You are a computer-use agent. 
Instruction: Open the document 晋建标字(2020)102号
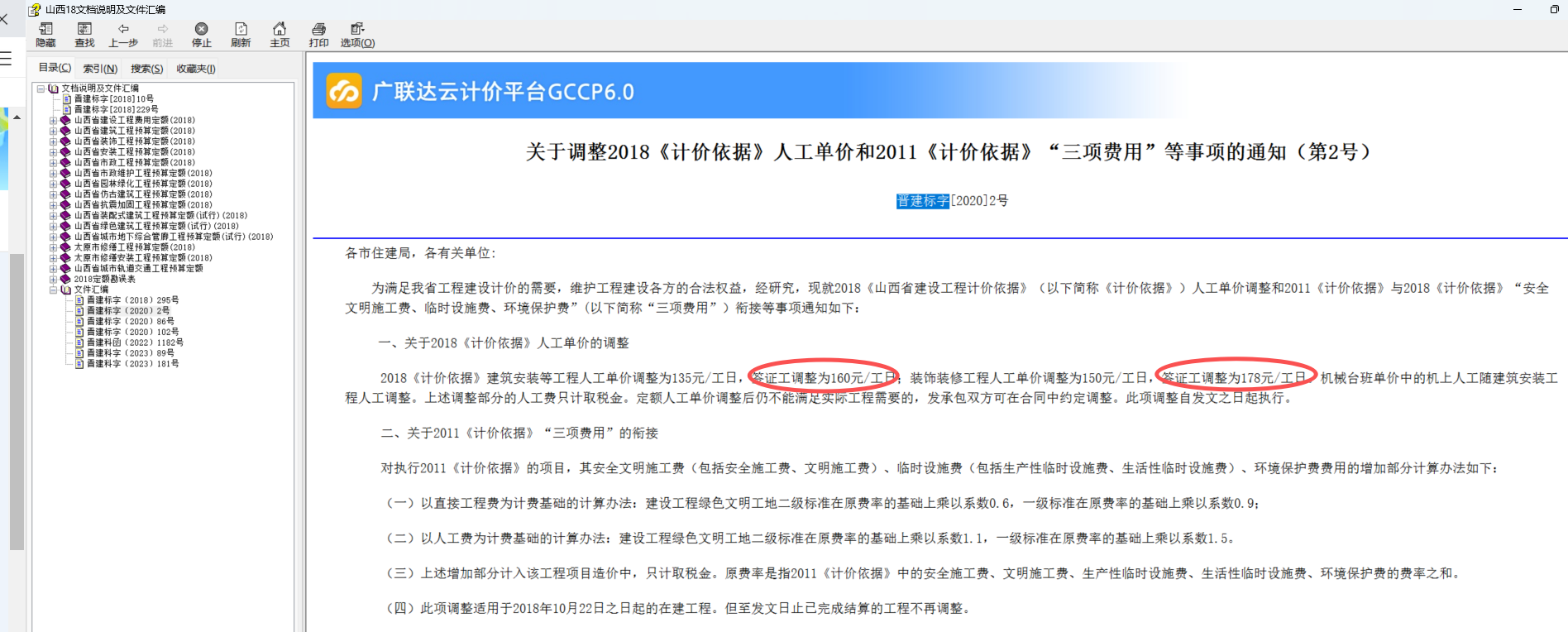click(x=132, y=332)
